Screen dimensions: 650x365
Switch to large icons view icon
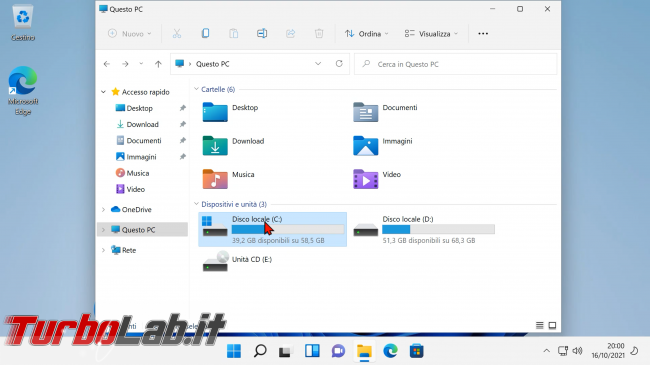point(552,326)
